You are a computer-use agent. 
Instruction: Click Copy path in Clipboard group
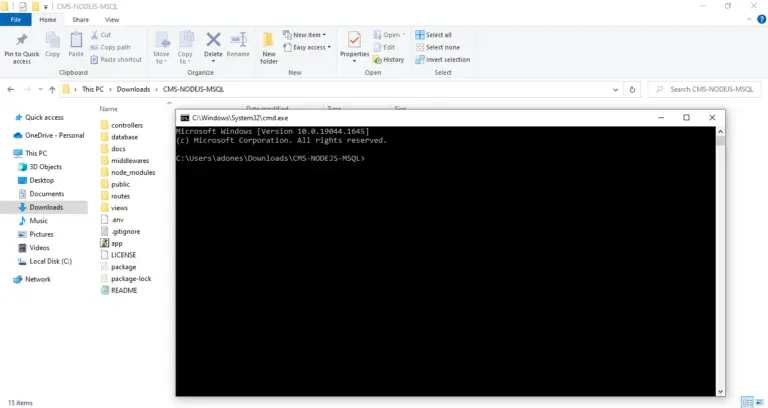click(111, 47)
